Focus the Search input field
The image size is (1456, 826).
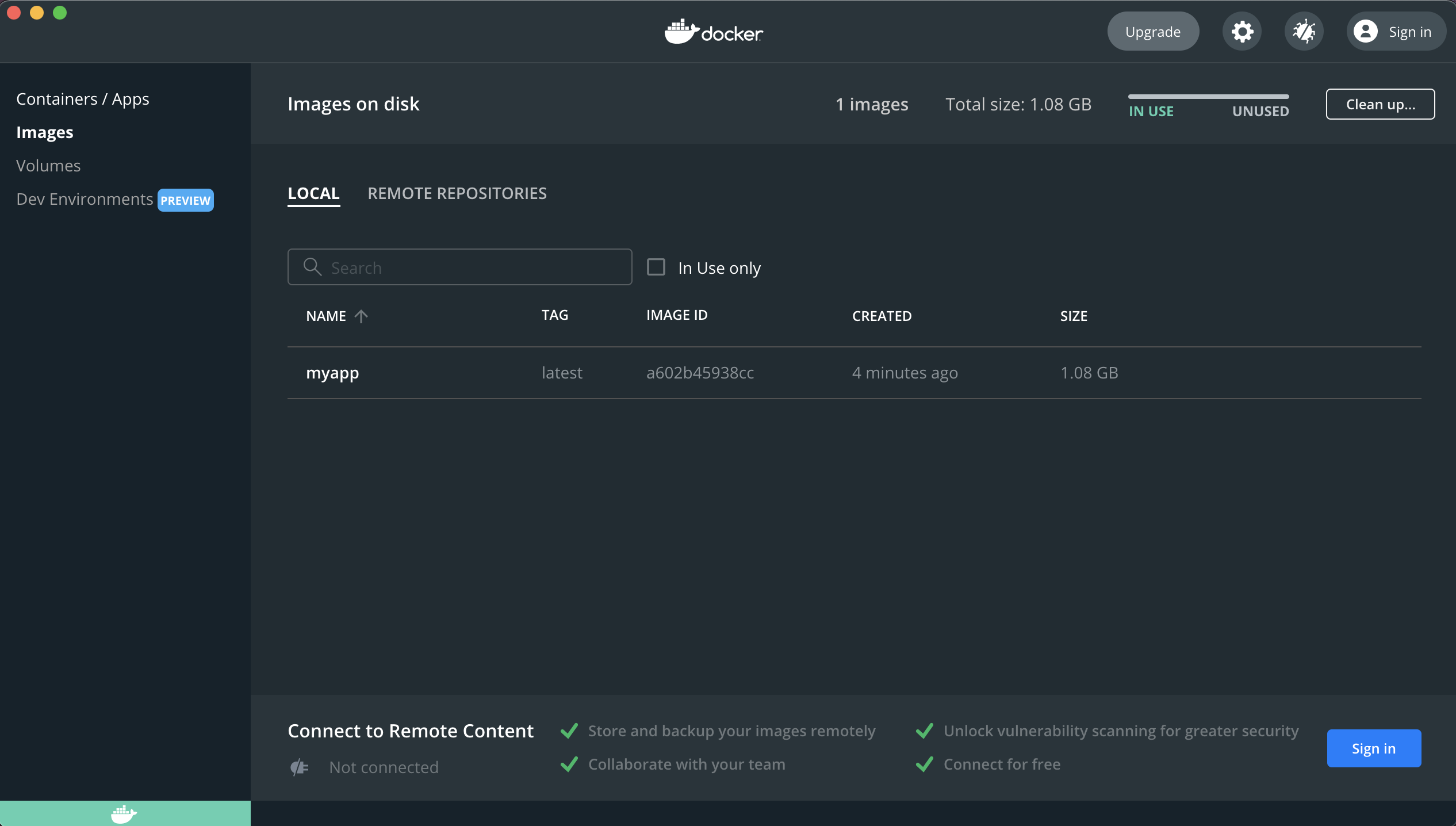(x=459, y=267)
